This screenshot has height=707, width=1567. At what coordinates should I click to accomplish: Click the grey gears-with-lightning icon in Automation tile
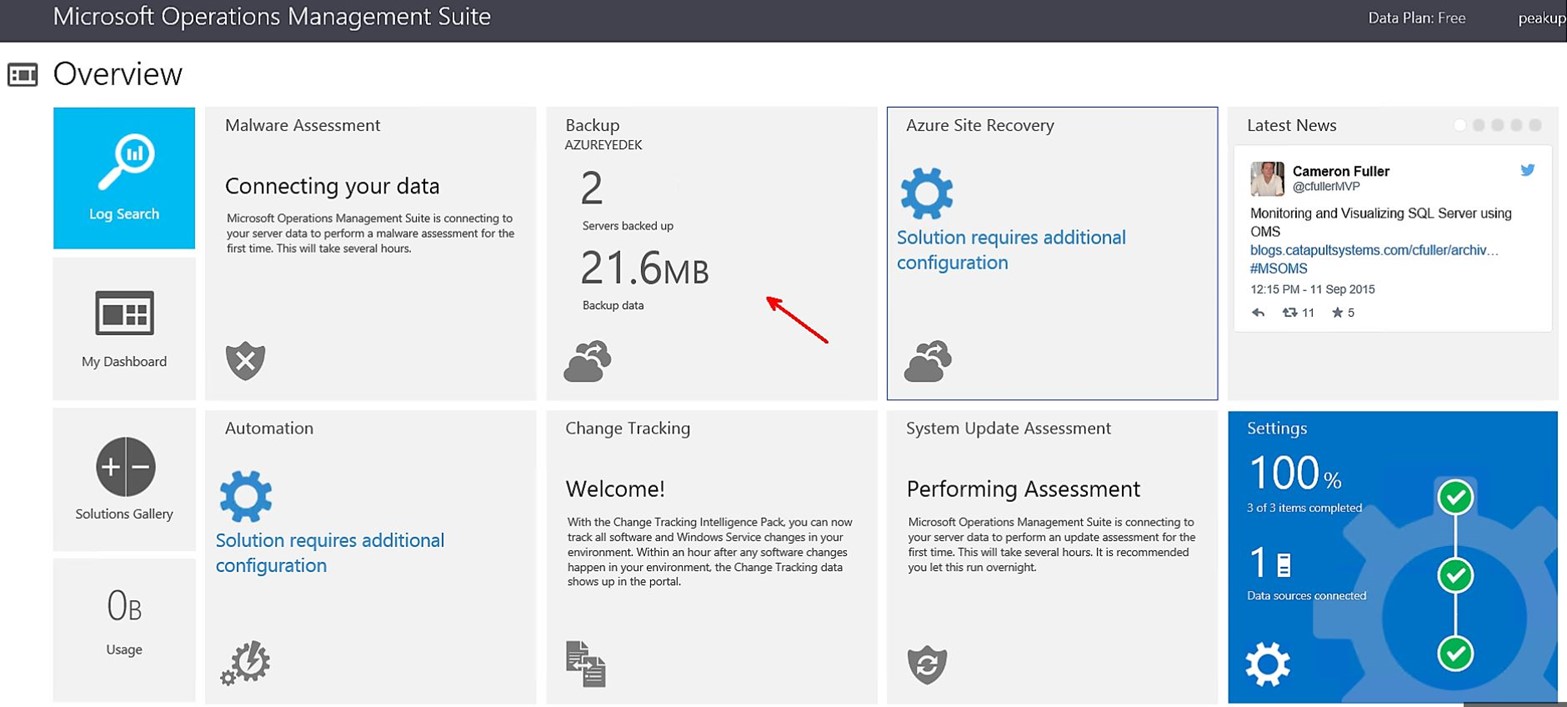click(245, 663)
